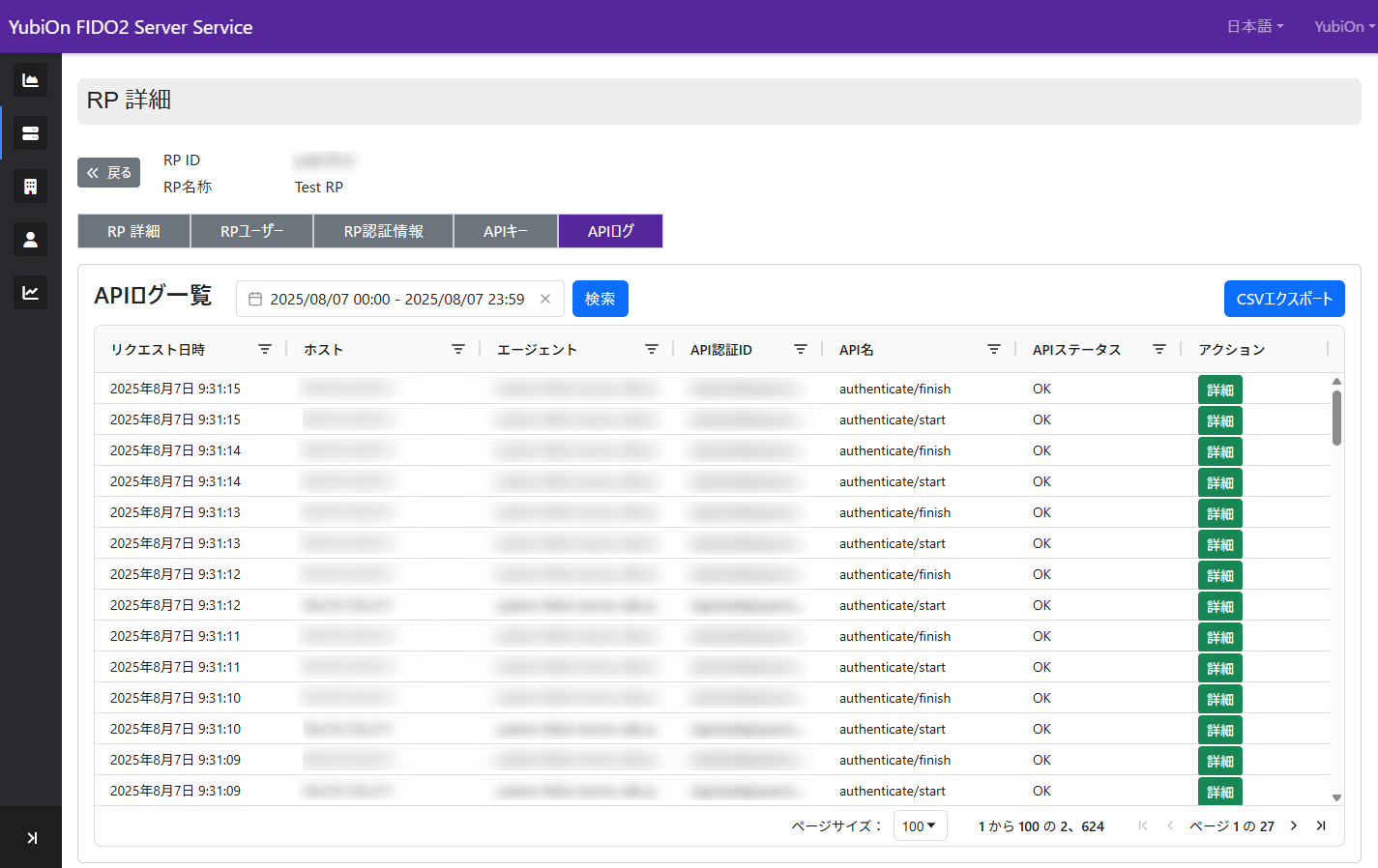
Task: Open 詳細 for 9:31:10 authenticate/finish row
Action: 1220,699
